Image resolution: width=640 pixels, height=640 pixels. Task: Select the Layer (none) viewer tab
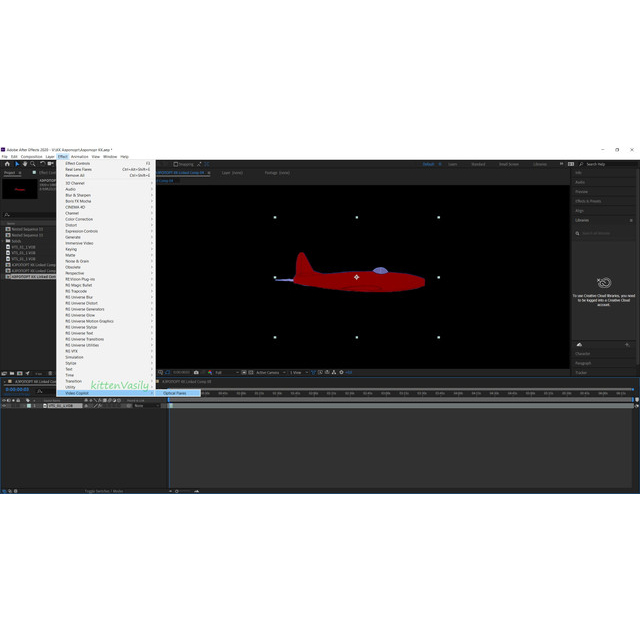coord(232,173)
